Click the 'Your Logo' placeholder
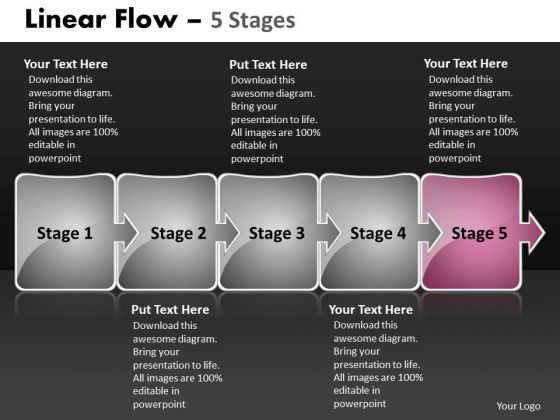Image resolution: width=560 pixels, height=420 pixels. [x=519, y=406]
